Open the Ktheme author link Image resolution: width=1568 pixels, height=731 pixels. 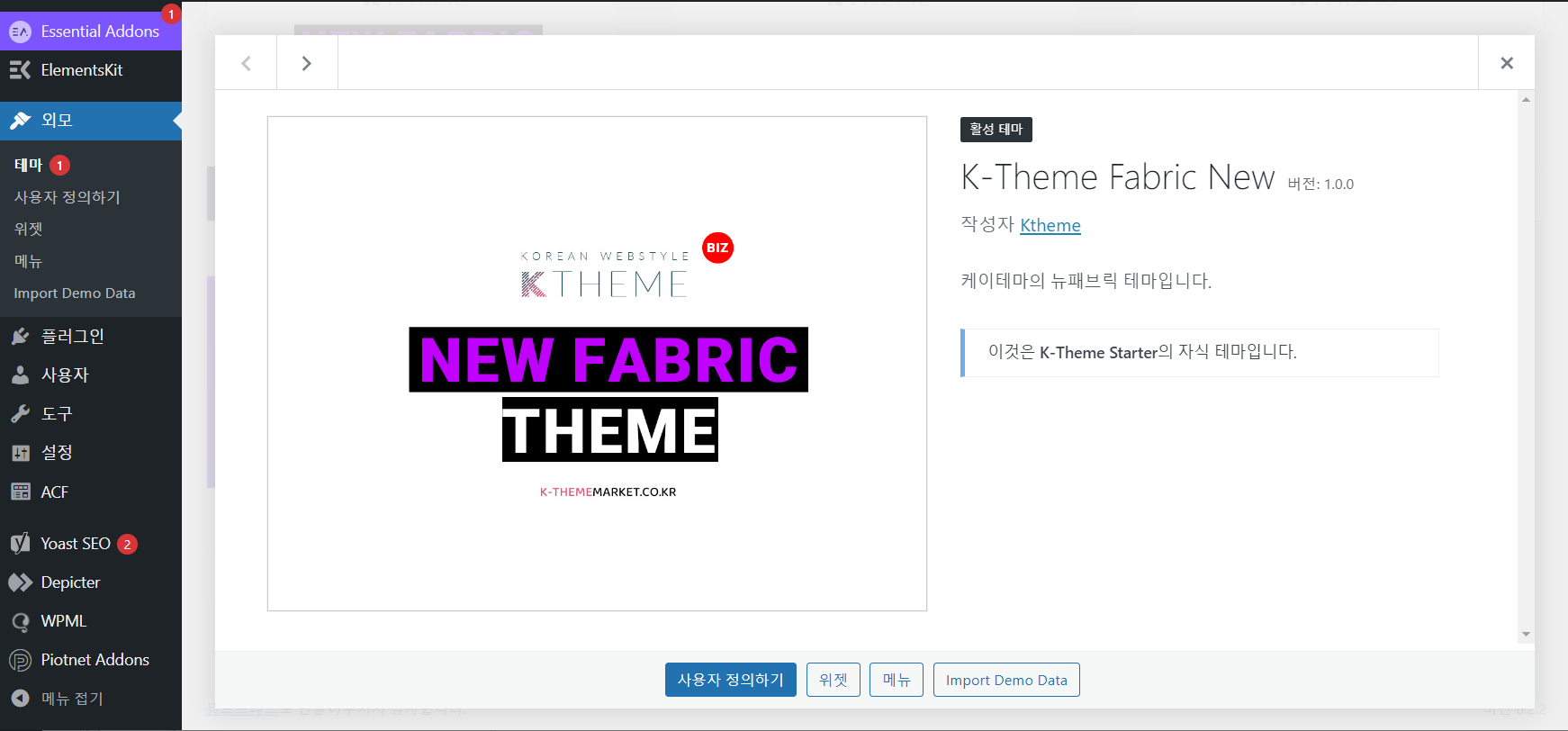click(x=1050, y=226)
